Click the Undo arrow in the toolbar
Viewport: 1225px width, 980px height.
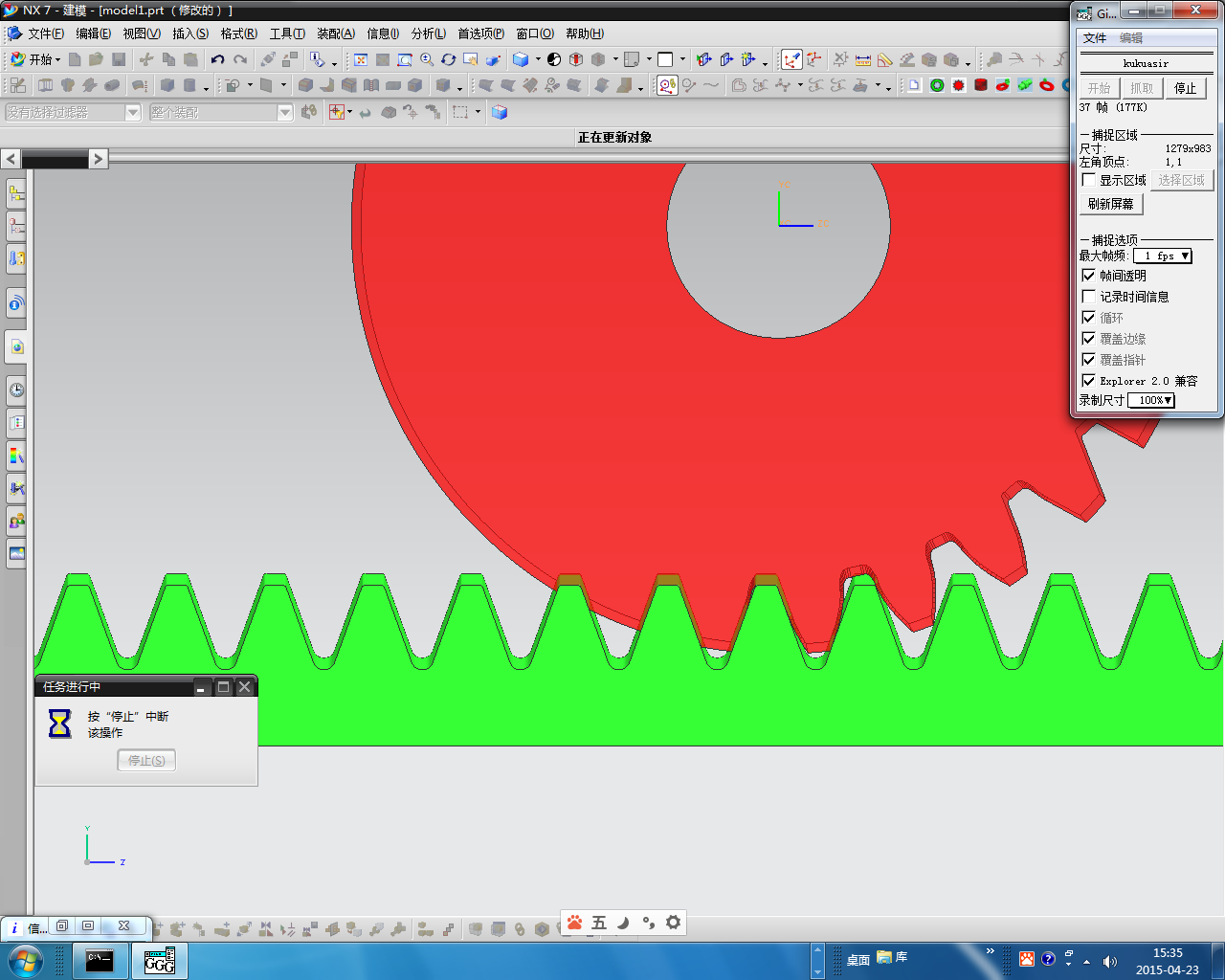point(217,59)
